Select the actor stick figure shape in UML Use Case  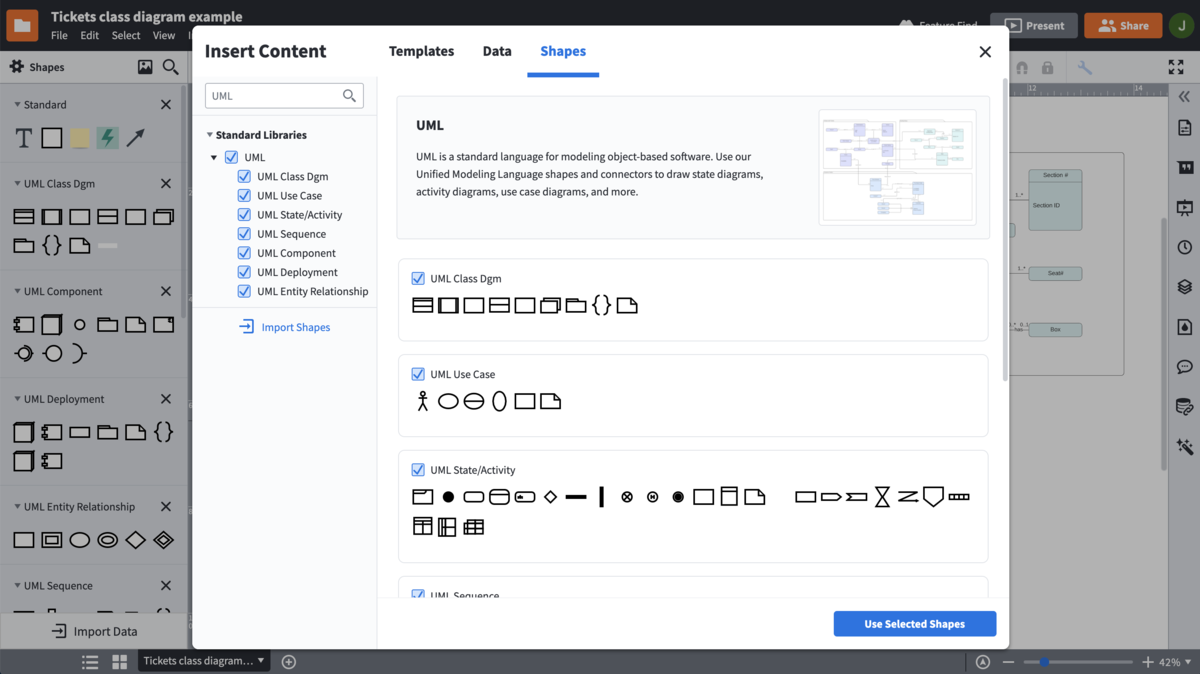[x=421, y=400]
